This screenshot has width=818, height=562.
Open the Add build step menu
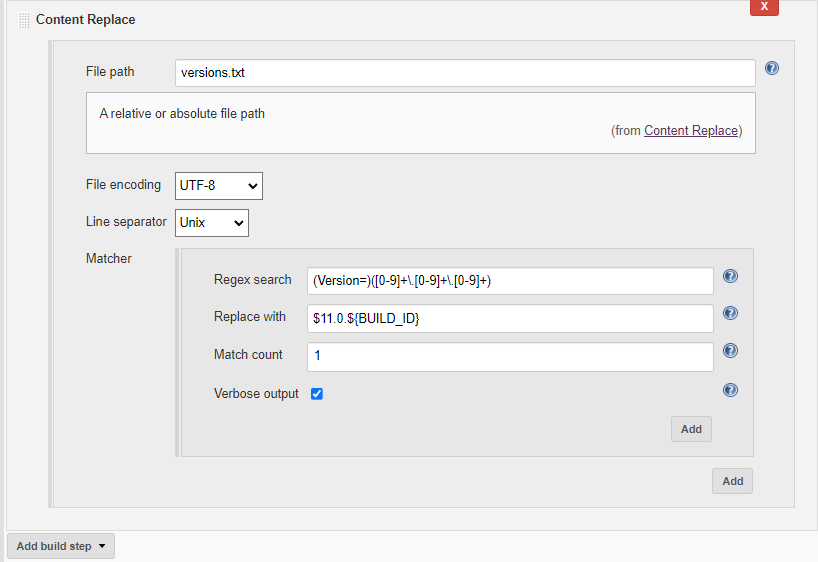[x=61, y=546]
